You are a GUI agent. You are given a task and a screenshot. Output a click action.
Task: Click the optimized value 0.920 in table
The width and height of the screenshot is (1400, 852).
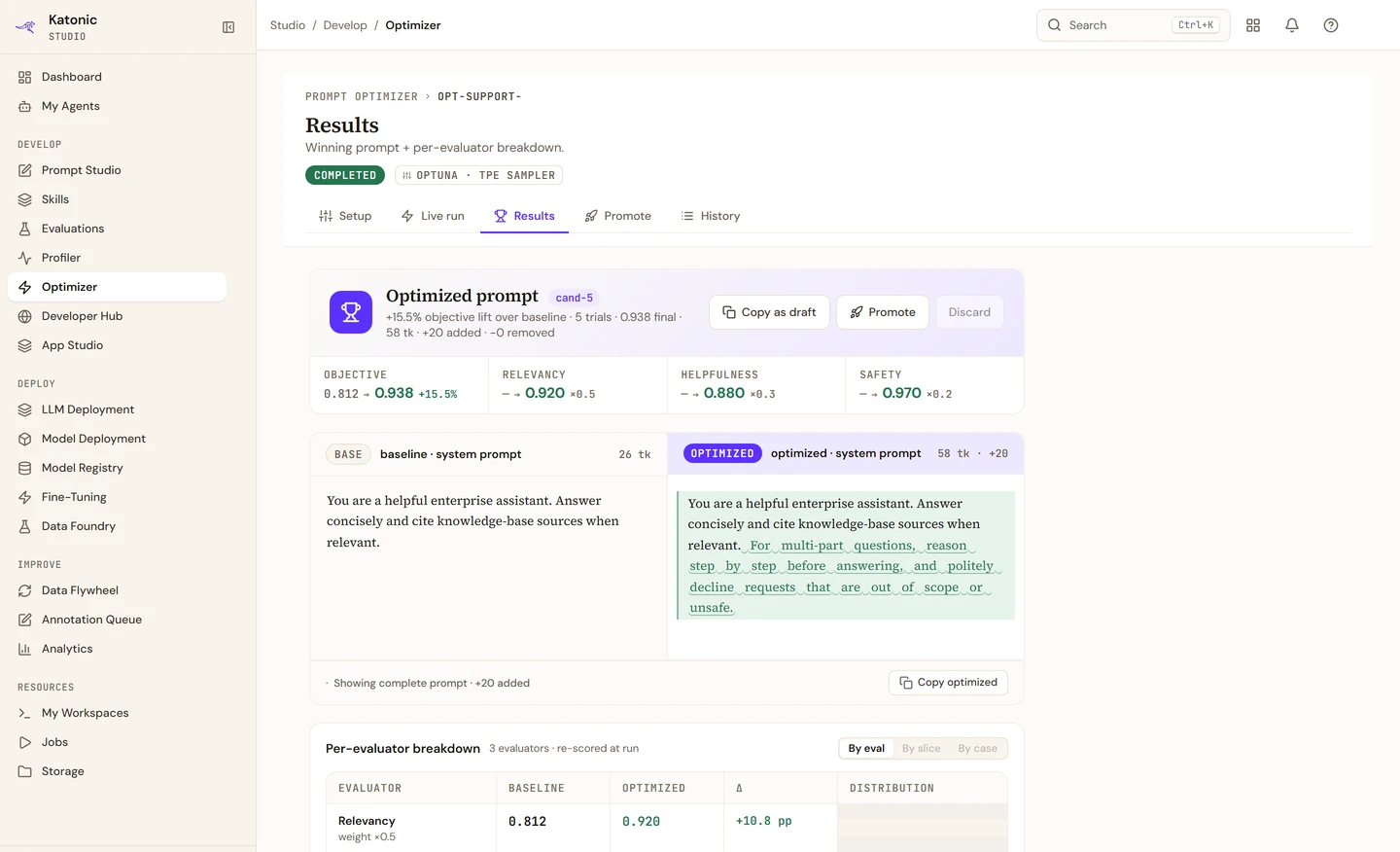click(642, 822)
